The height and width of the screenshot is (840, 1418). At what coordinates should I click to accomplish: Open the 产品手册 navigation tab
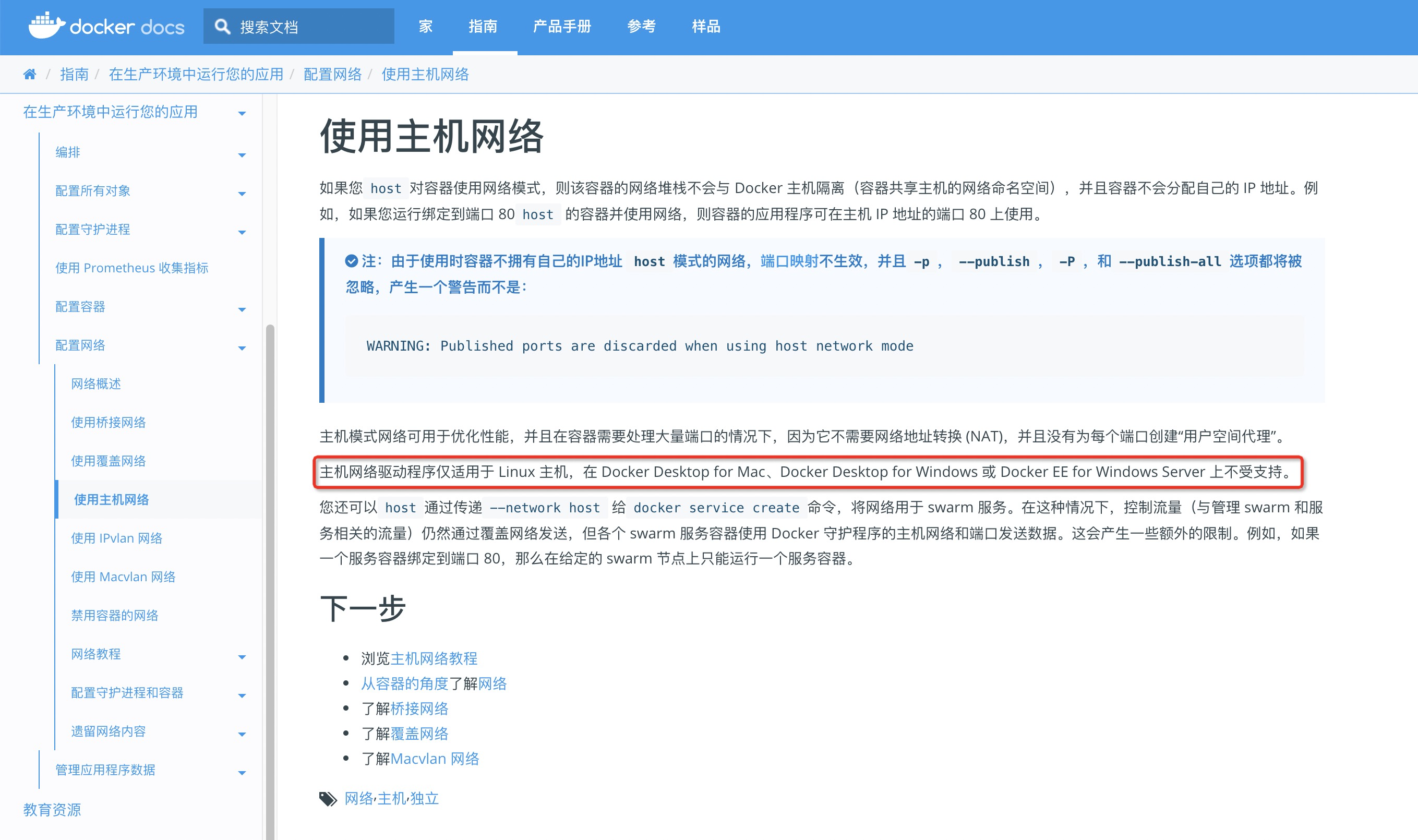point(562,27)
